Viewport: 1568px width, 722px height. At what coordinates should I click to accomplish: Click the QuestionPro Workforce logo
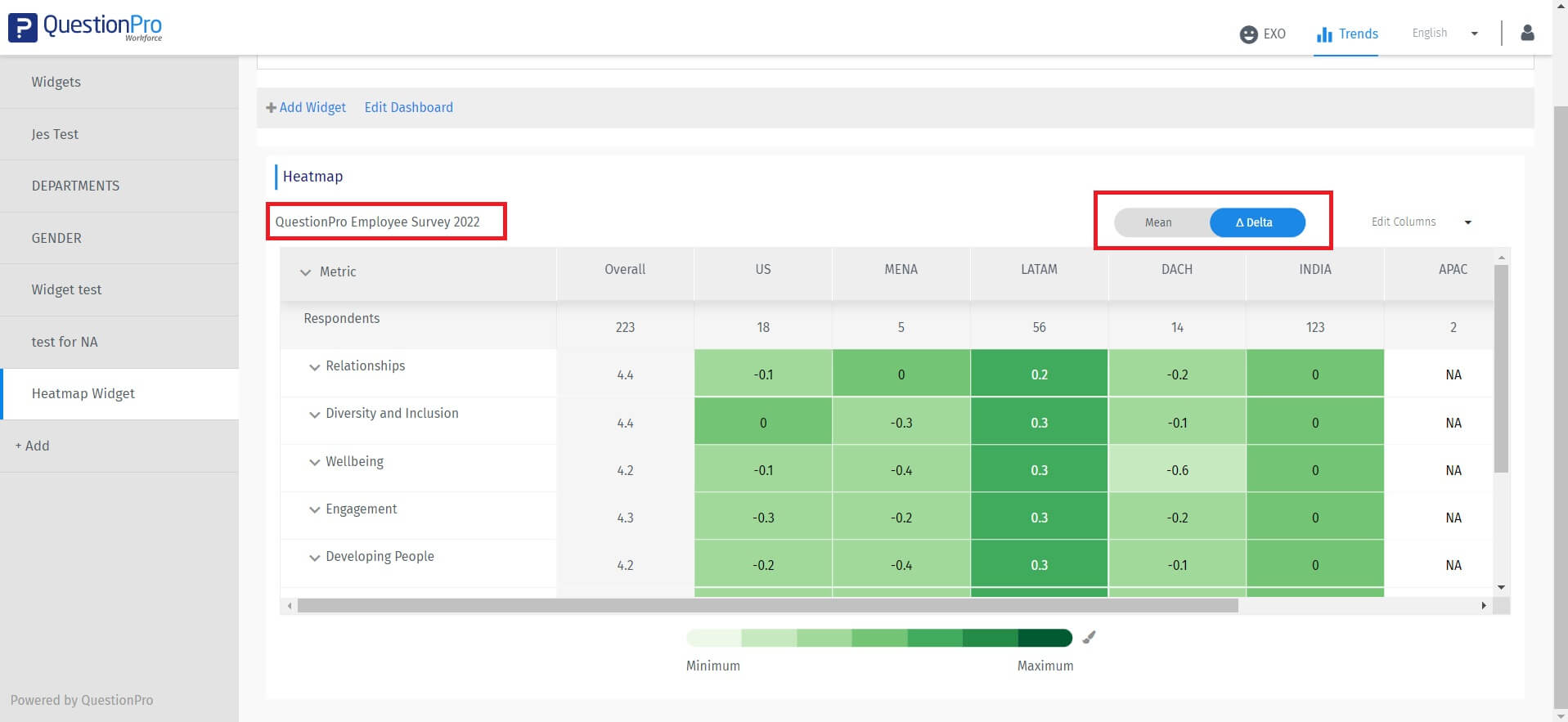tap(85, 27)
